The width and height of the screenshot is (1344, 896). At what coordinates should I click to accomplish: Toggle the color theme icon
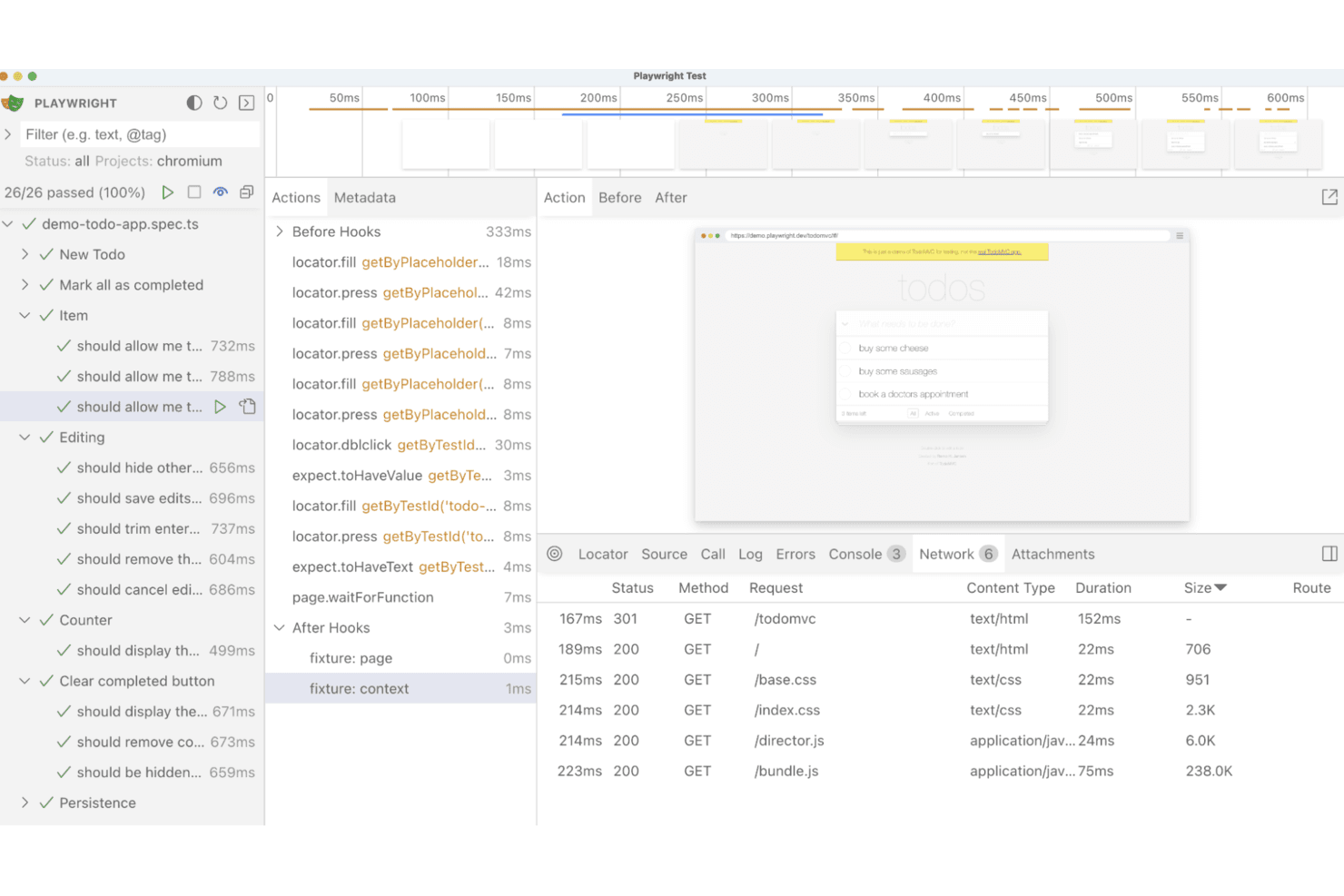tap(194, 103)
